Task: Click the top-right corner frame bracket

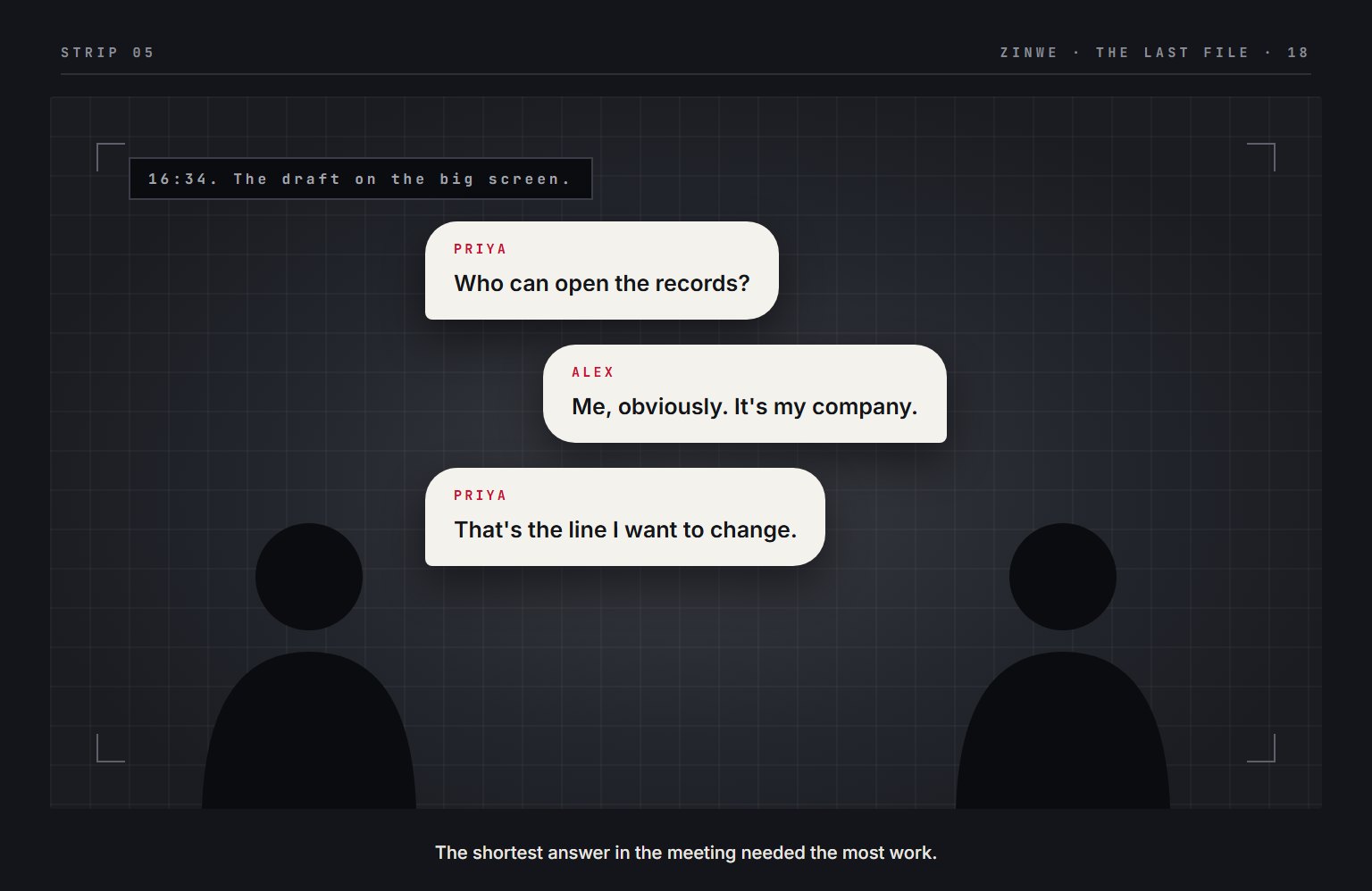Action: coord(1261,157)
